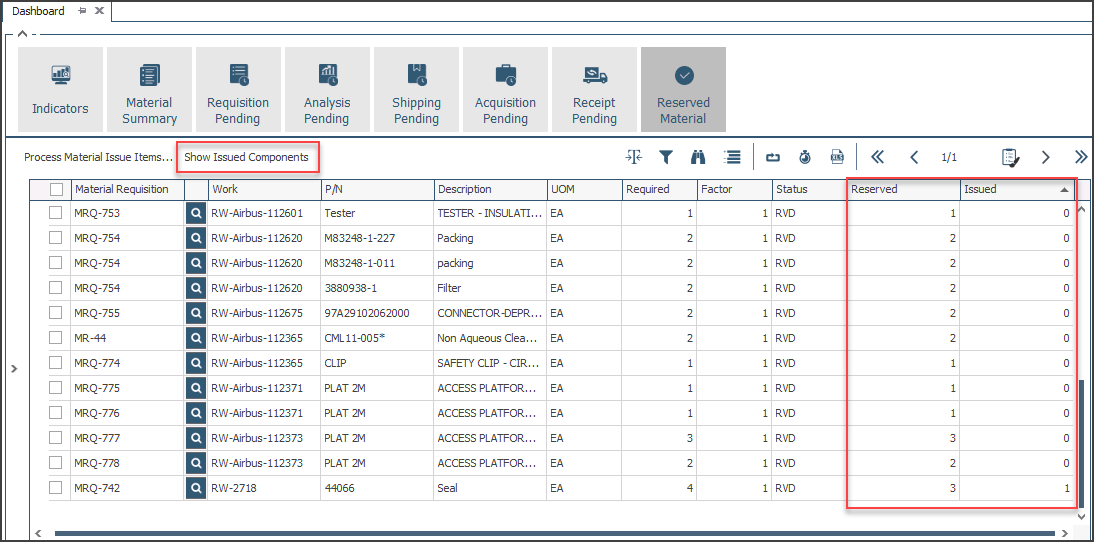The image size is (1097, 542).
Task: Check the M83248-1-227 row checkbox
Action: [55, 238]
